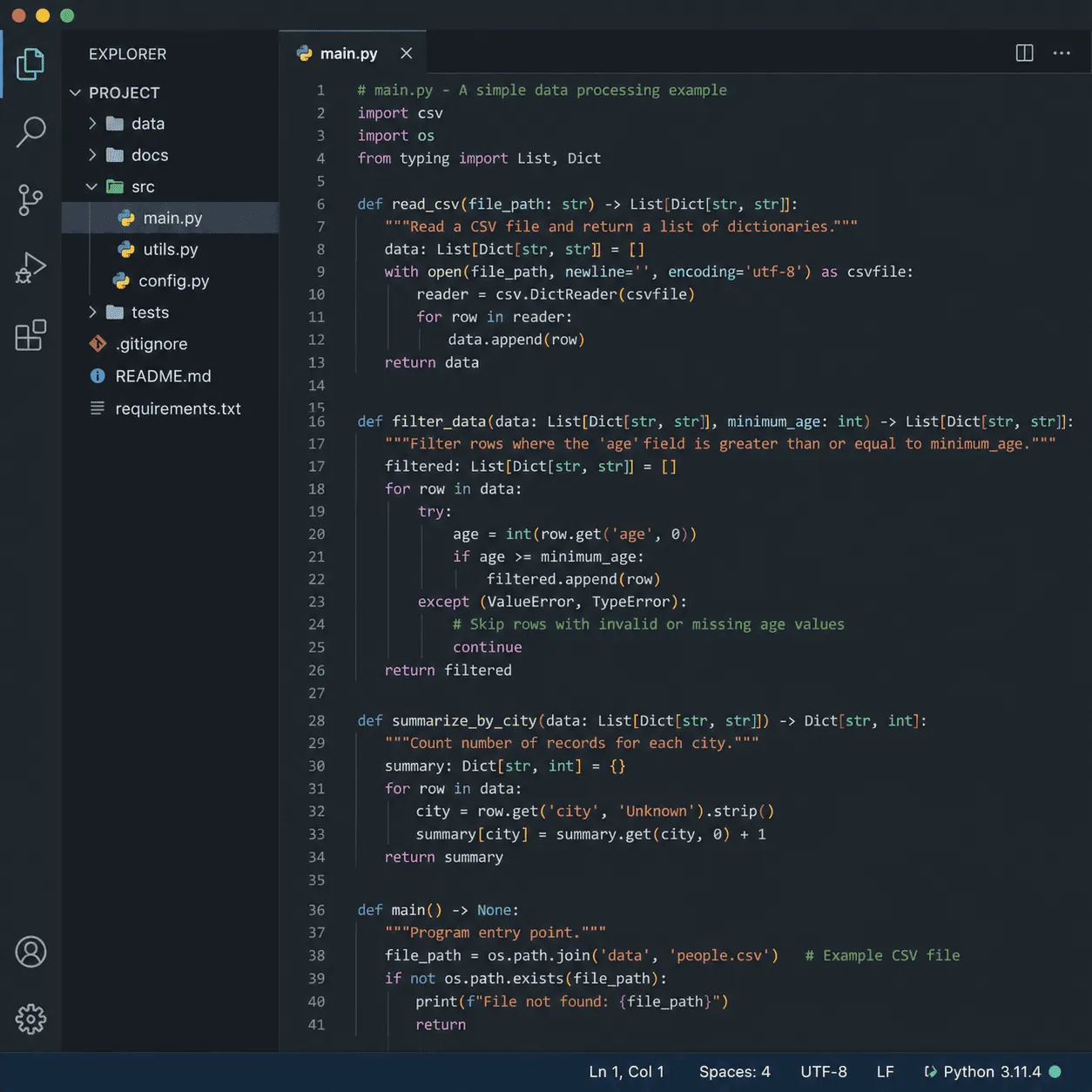Click '# Example CSV file' comment

click(x=882, y=955)
